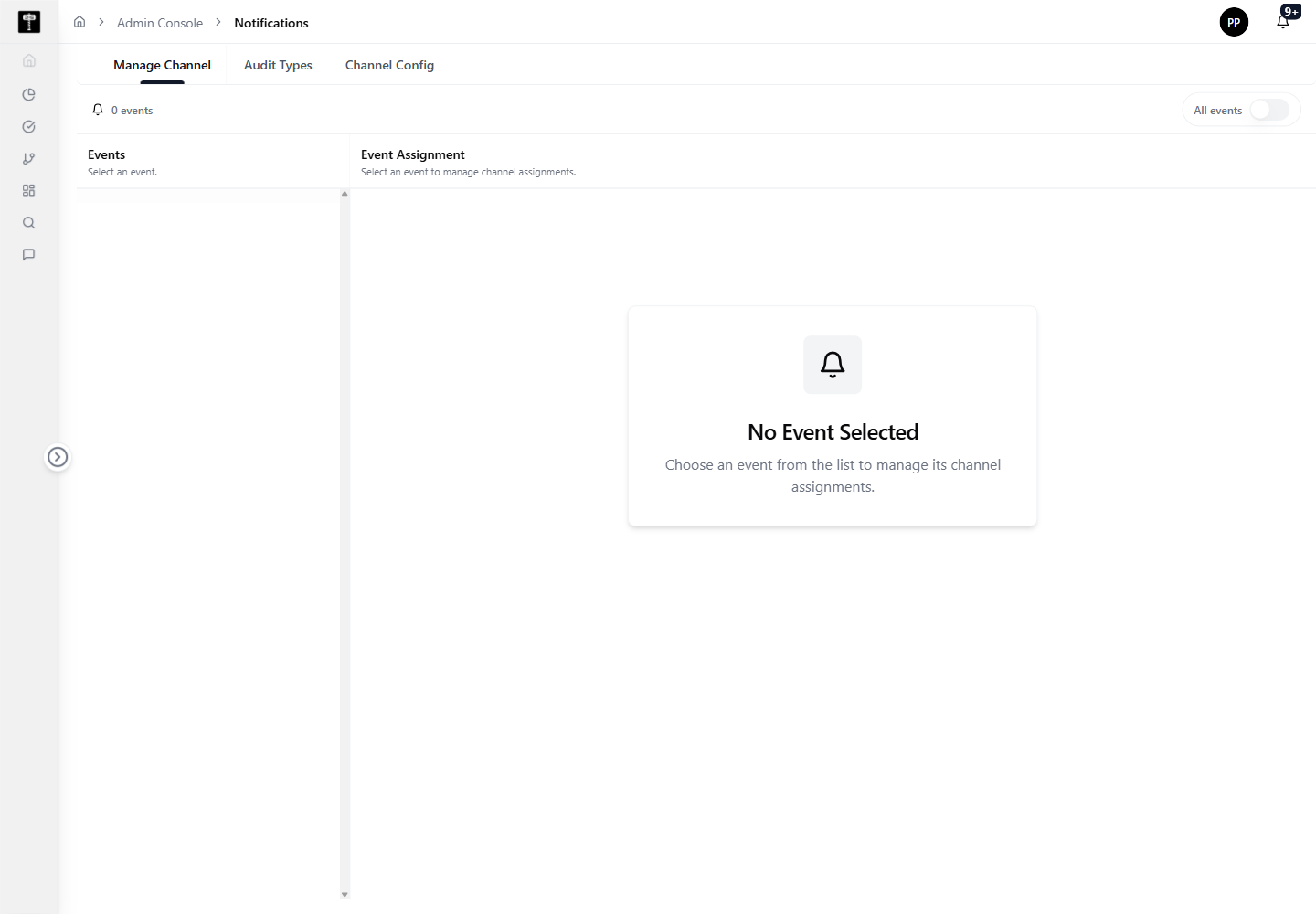Viewport: 1316px width, 914px height.
Task: Select the Manage Channel tab
Action: coord(162,65)
